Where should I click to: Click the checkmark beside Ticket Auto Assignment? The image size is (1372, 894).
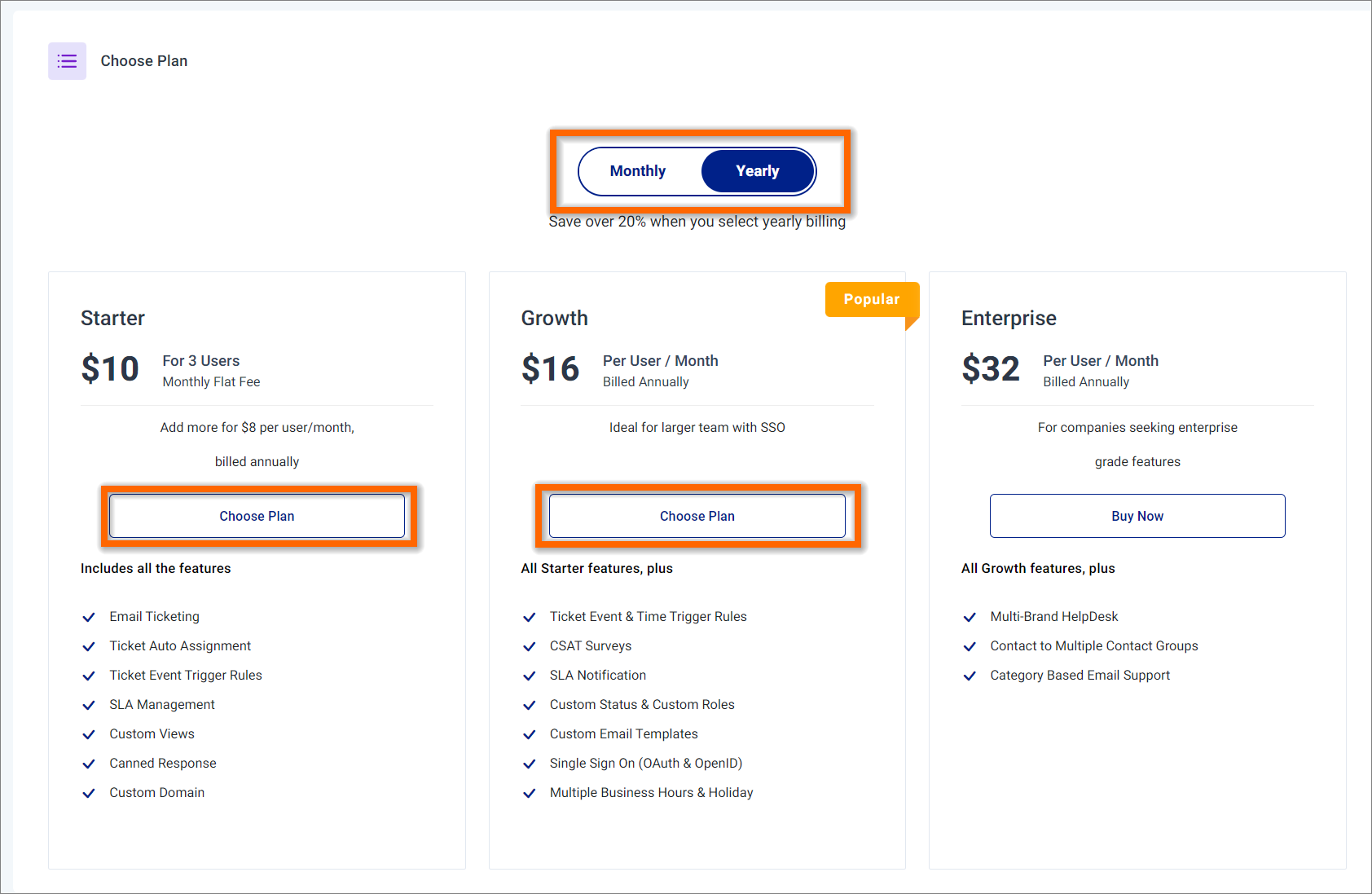[x=89, y=646]
